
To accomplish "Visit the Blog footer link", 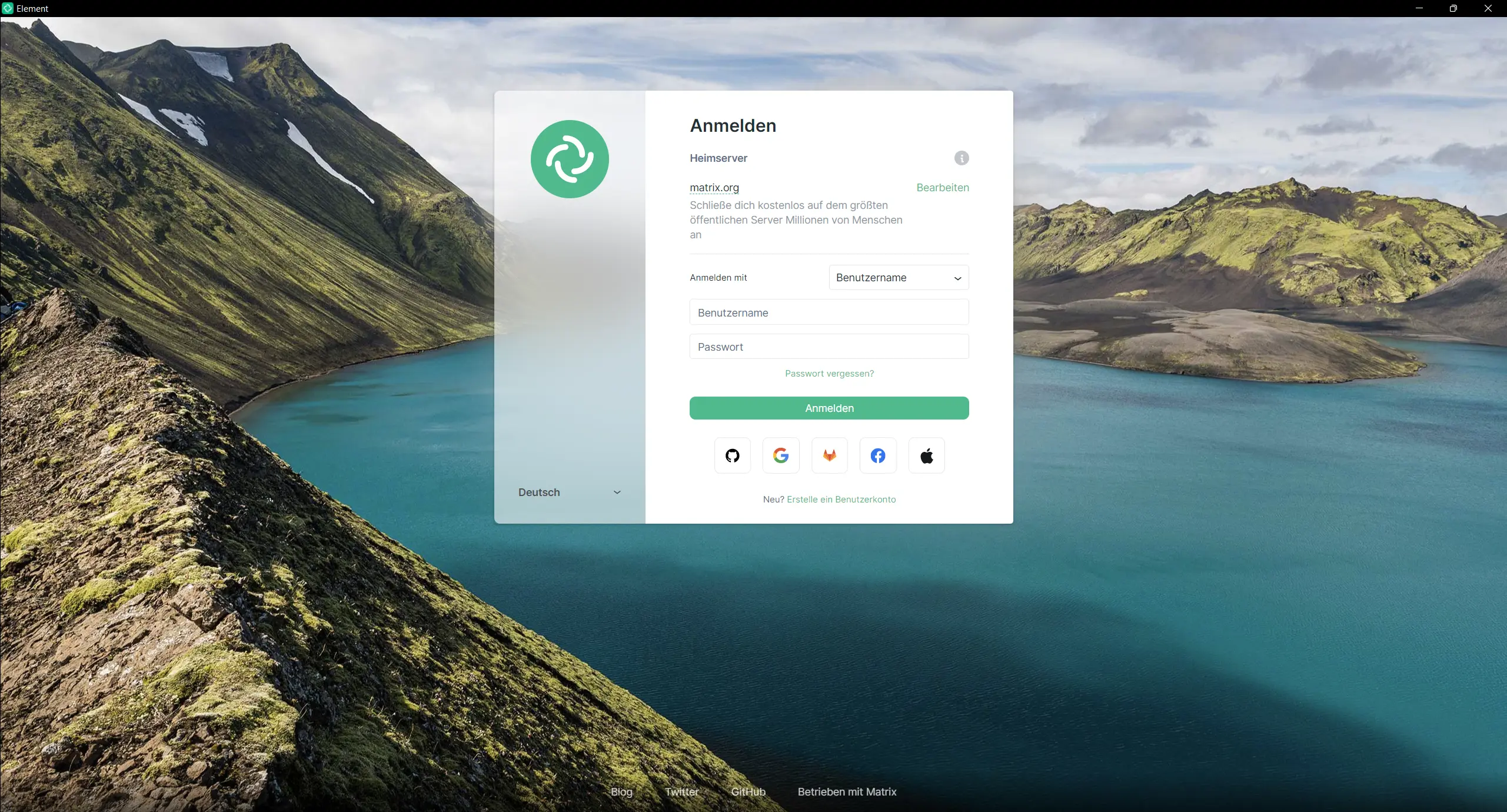I will point(621,791).
